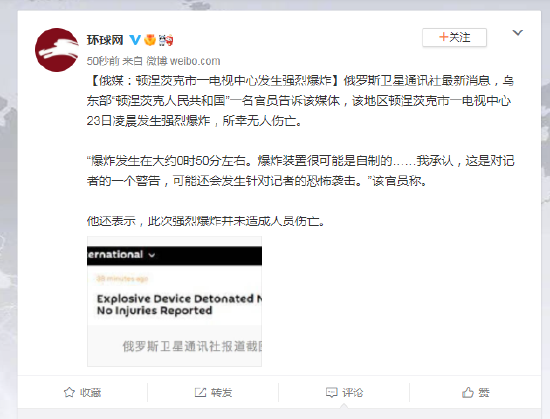This screenshot has height=419, width=550.
Task: Select the 收藏 favorite tab
Action: (x=82, y=392)
